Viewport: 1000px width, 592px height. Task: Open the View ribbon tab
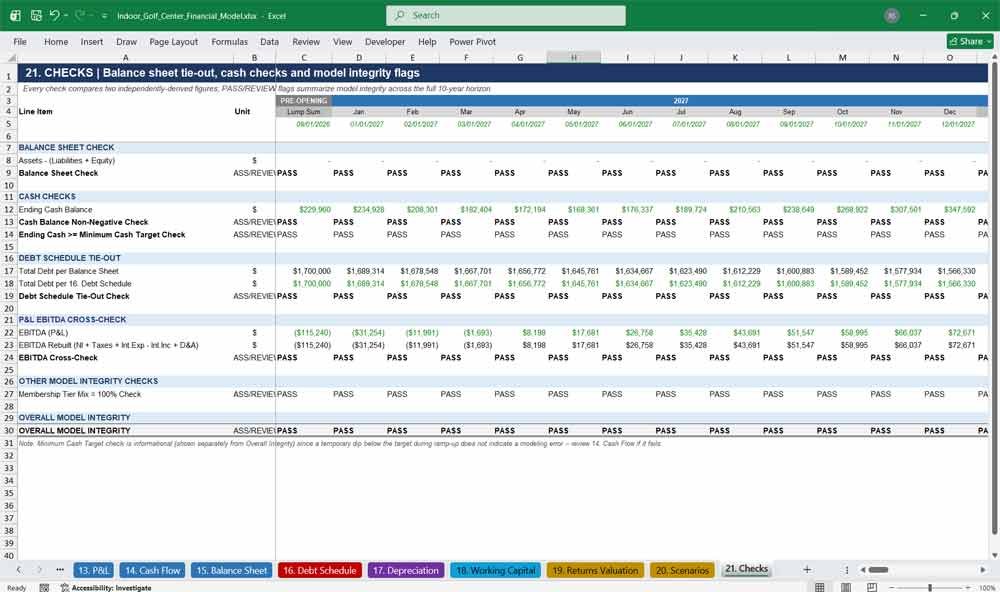click(342, 41)
